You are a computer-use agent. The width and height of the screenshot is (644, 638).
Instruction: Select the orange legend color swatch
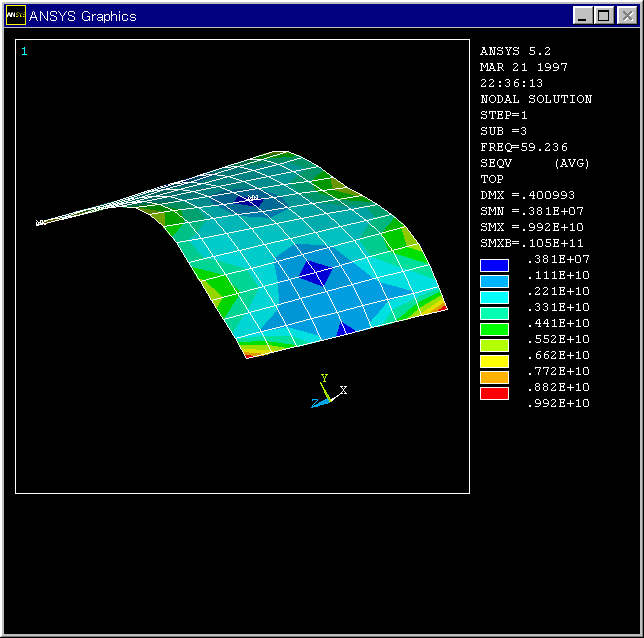point(494,378)
